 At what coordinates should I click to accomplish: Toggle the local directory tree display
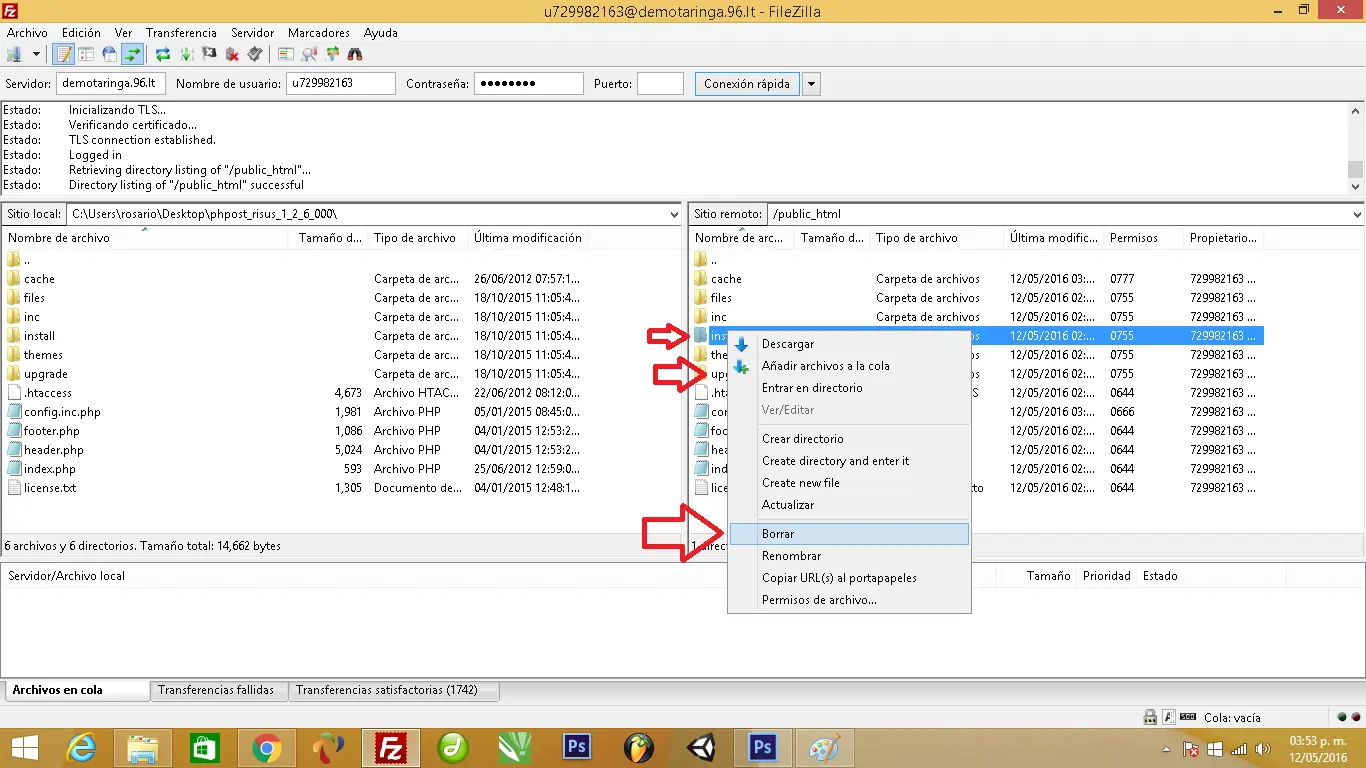86,54
